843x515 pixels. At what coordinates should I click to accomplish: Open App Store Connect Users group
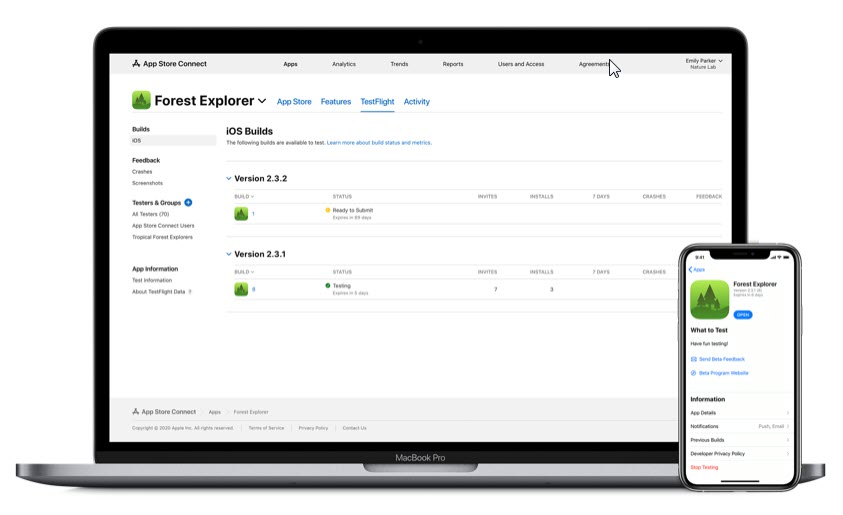163,226
